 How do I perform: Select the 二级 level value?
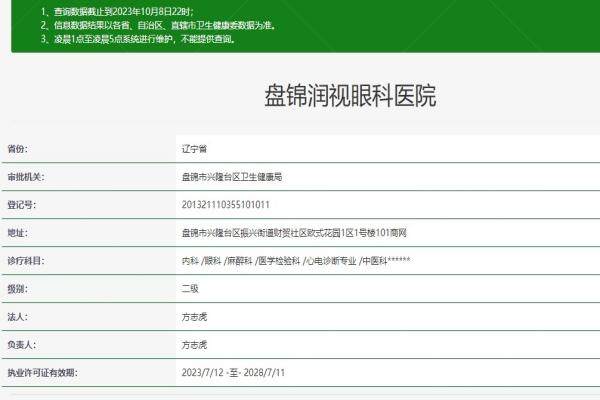pyautogui.click(x=189, y=288)
